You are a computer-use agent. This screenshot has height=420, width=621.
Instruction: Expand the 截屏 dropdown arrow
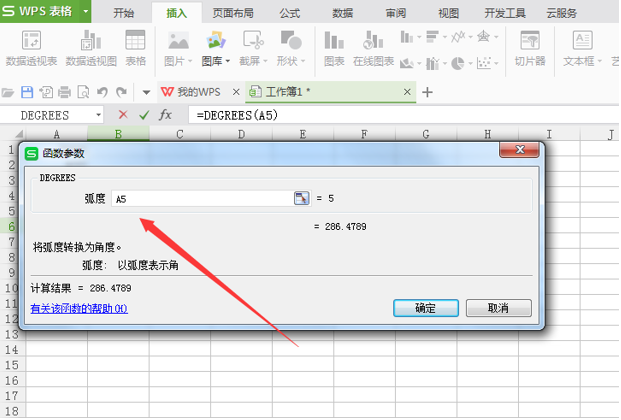(265, 61)
